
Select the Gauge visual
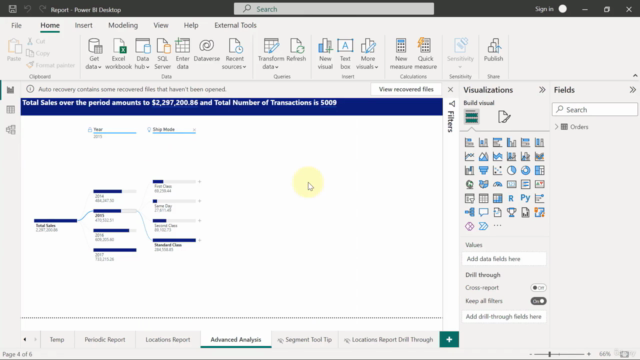[498, 184]
